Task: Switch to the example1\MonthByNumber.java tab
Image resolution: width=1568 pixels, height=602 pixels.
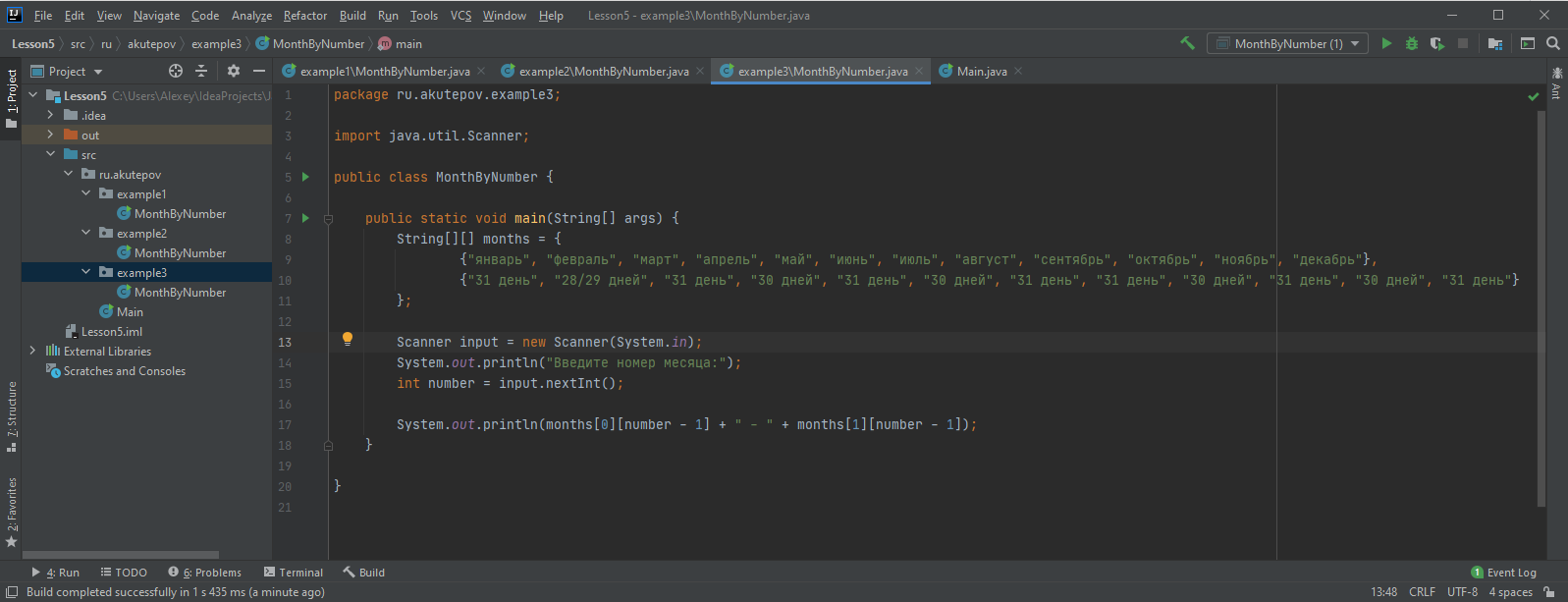Action: [x=384, y=71]
